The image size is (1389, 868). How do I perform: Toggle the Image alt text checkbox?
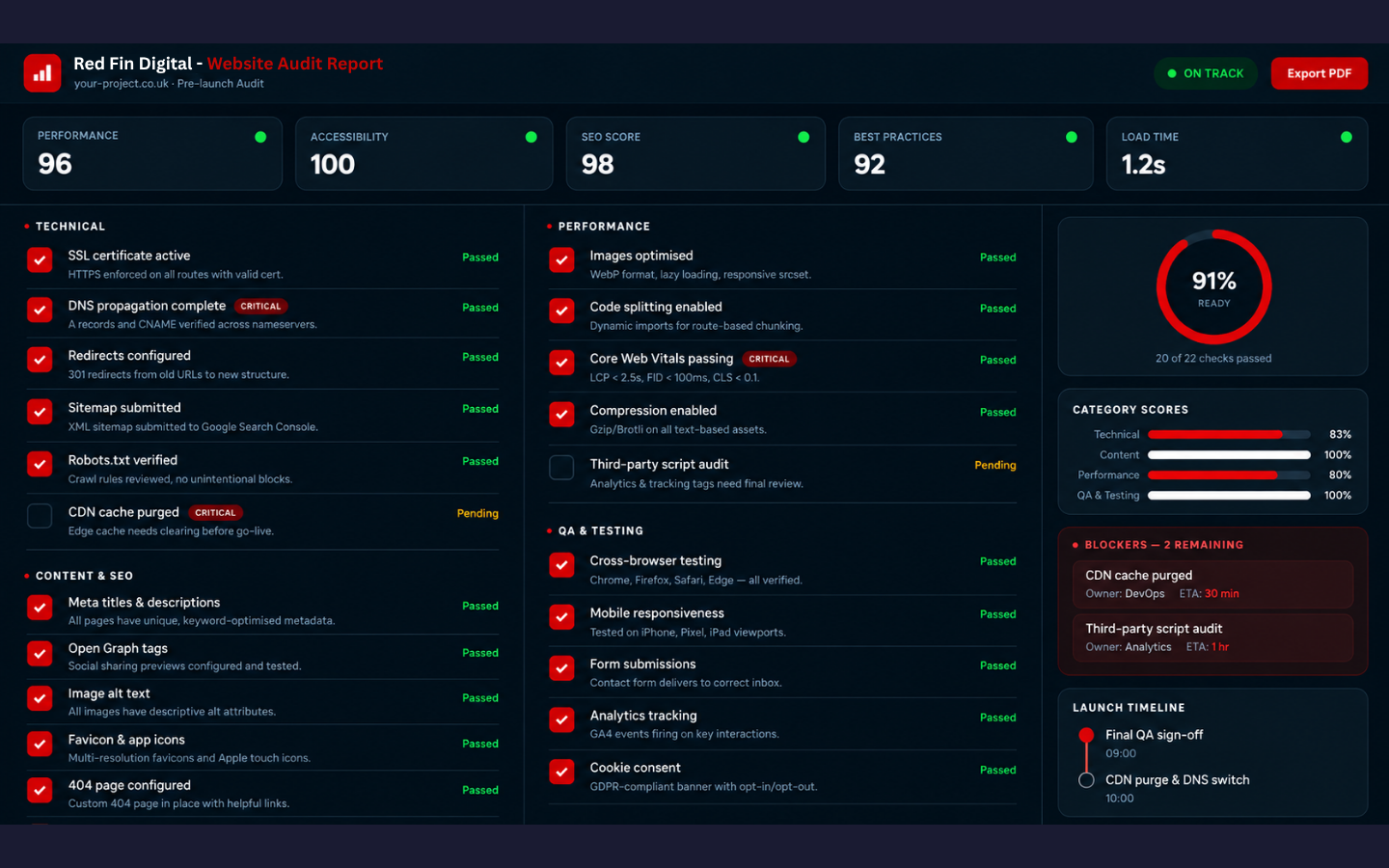click(x=40, y=699)
